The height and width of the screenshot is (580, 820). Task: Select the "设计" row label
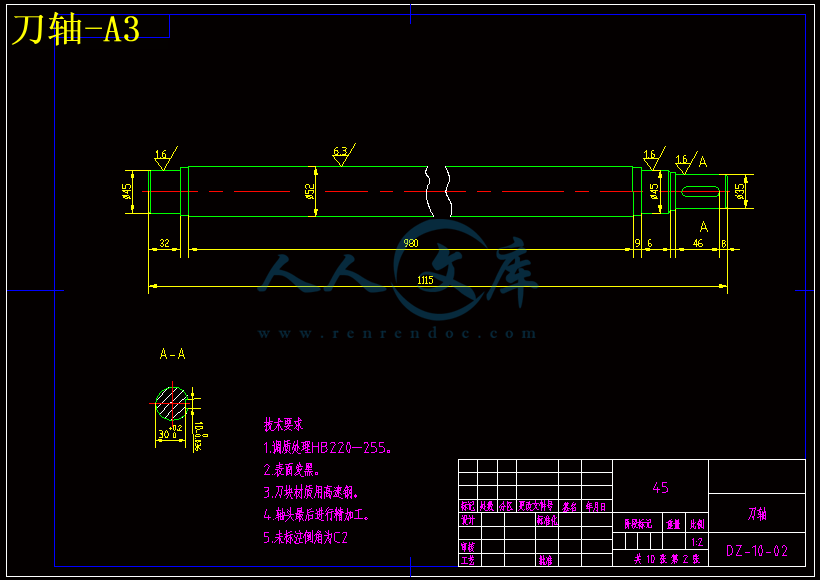click(468, 520)
